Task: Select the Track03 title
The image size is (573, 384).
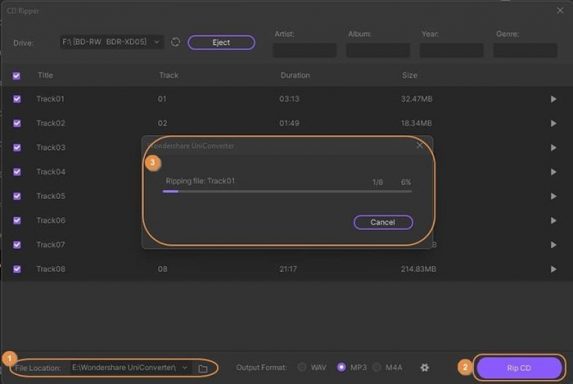Action: [51, 148]
